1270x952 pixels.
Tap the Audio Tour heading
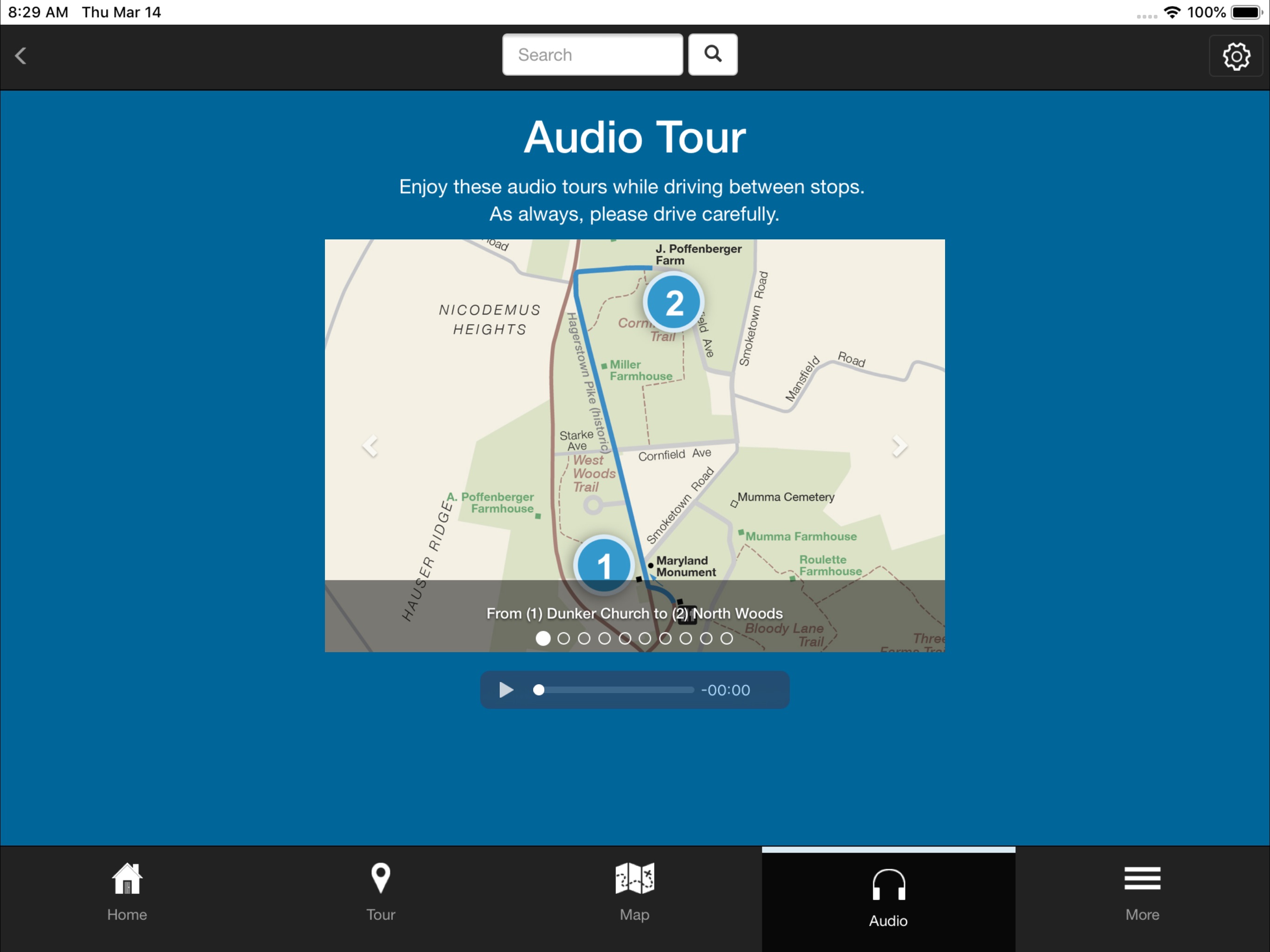click(x=635, y=137)
